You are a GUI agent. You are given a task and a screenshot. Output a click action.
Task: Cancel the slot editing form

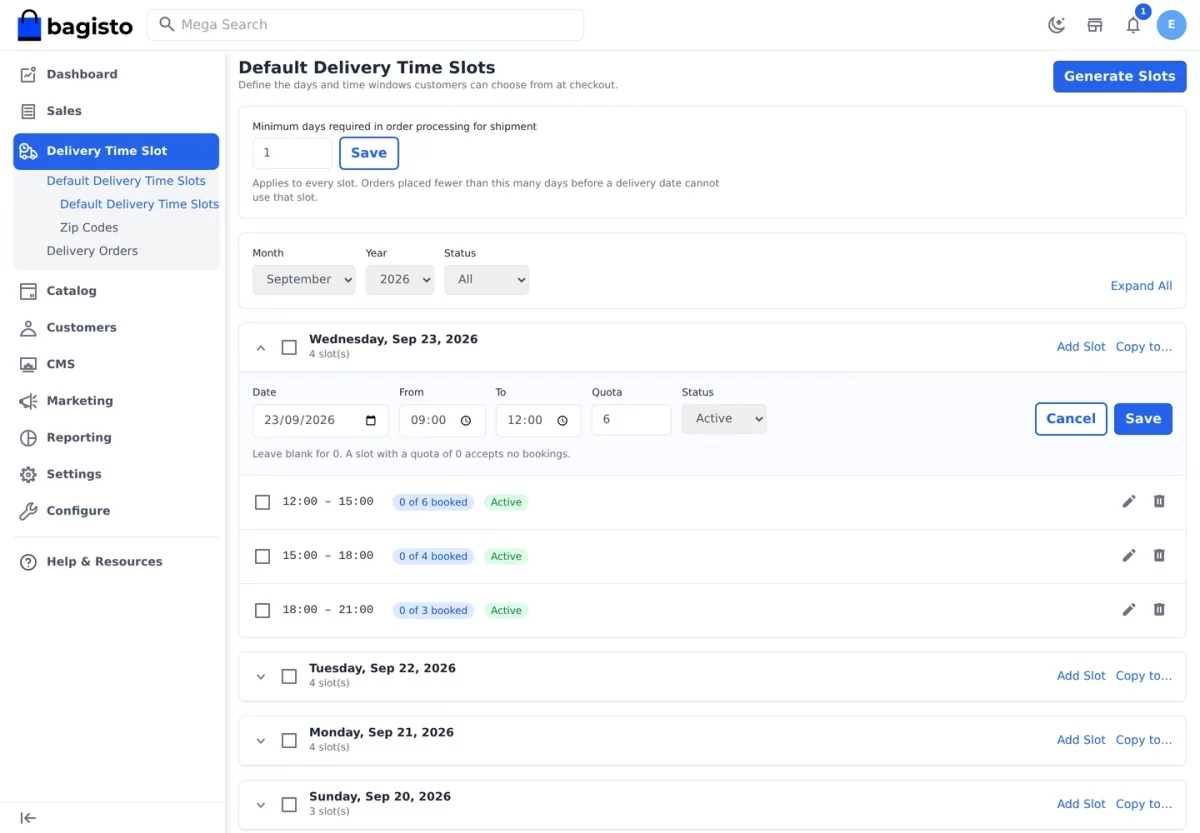[1071, 419]
